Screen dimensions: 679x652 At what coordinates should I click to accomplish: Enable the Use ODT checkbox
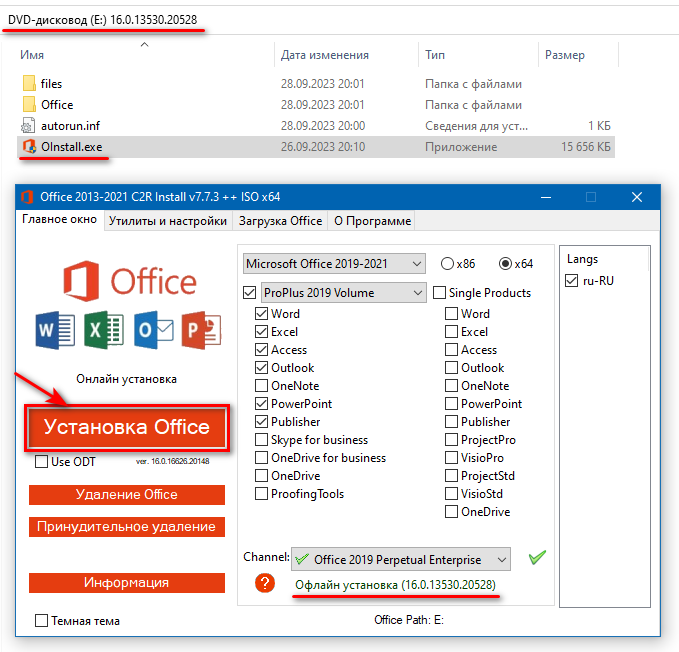(42, 462)
